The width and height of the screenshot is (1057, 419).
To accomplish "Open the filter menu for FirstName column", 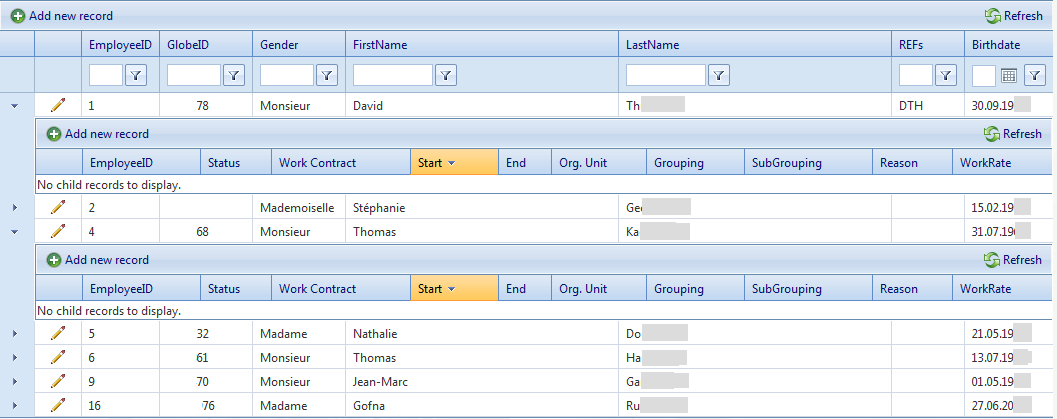I will pos(446,75).
